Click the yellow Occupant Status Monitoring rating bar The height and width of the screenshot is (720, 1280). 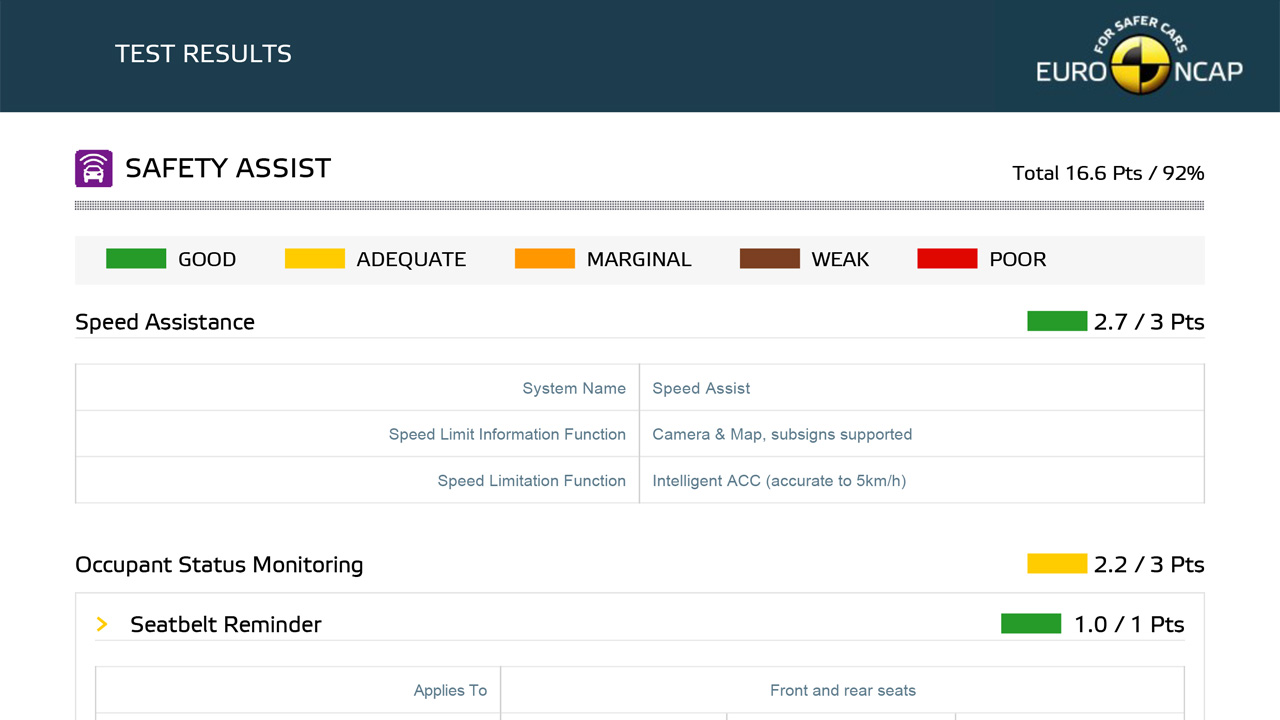1056,564
